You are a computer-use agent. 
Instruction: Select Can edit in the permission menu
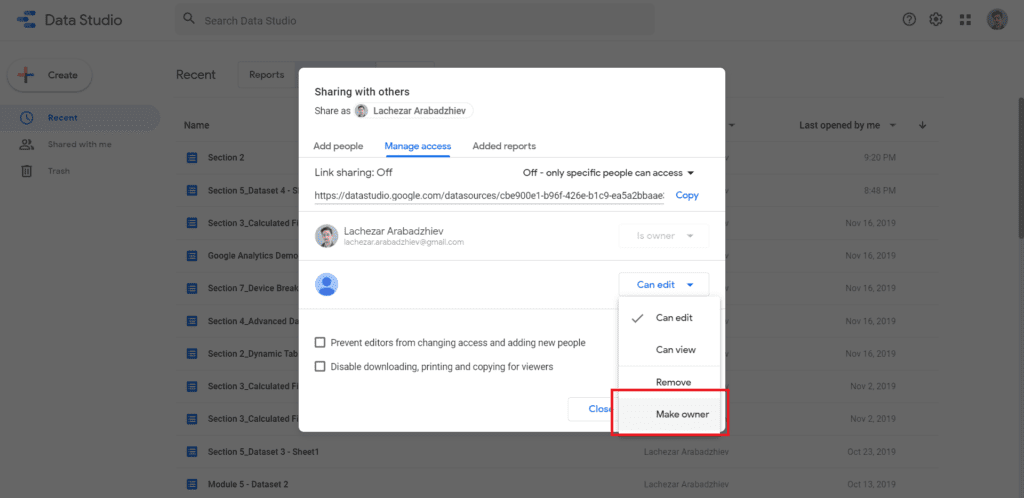coord(669,318)
